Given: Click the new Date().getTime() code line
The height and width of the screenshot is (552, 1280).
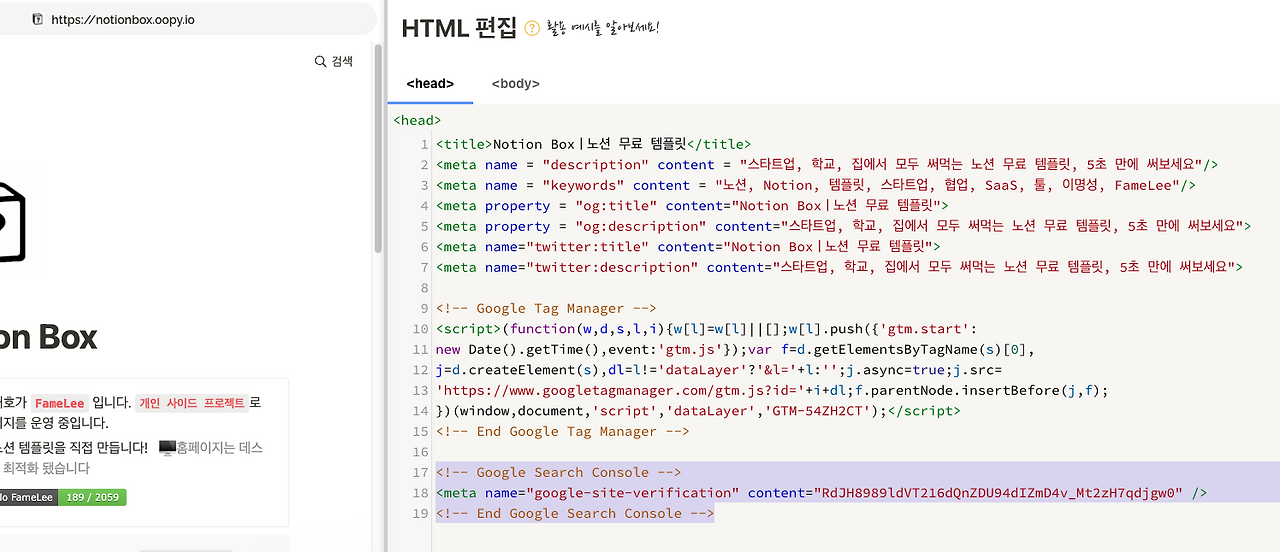Looking at the screenshot, I should (735, 349).
